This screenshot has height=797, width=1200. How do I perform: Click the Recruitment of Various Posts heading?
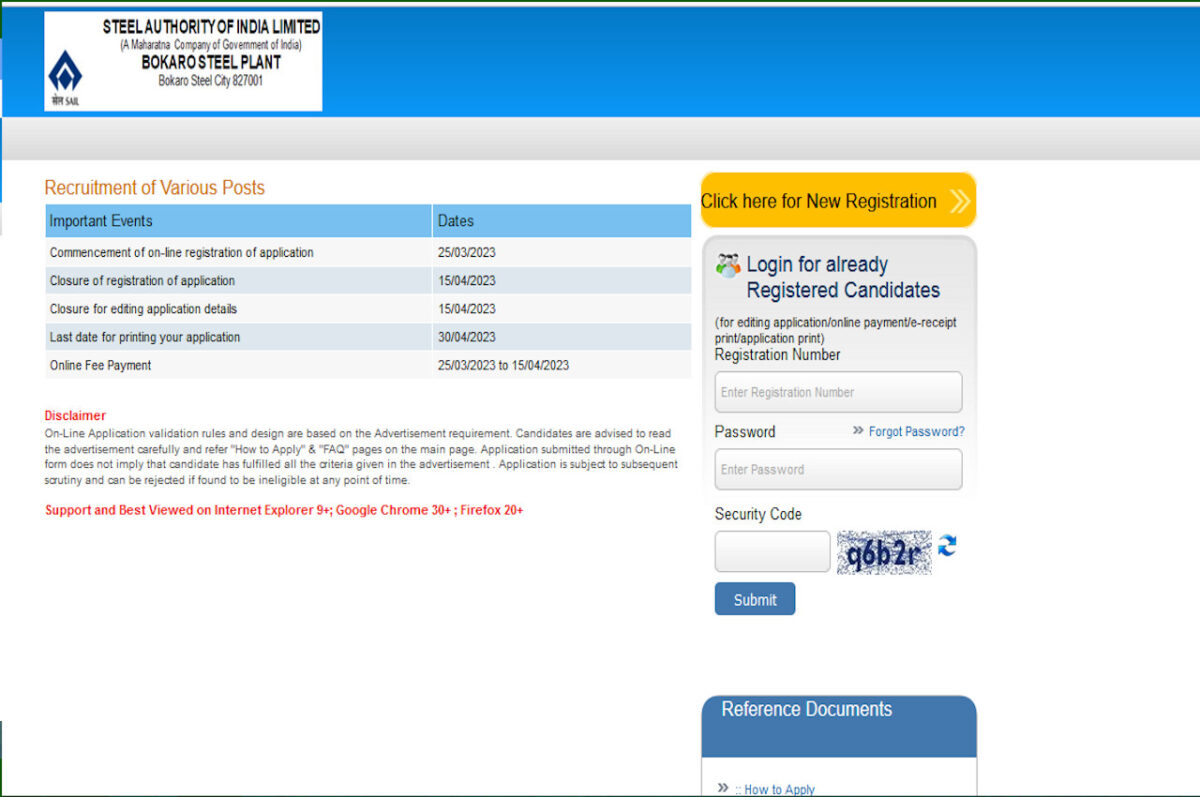coord(155,188)
